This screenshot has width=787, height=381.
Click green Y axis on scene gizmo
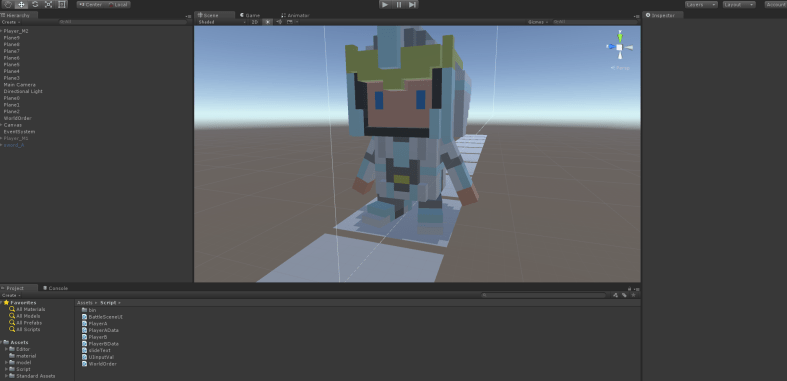620,37
